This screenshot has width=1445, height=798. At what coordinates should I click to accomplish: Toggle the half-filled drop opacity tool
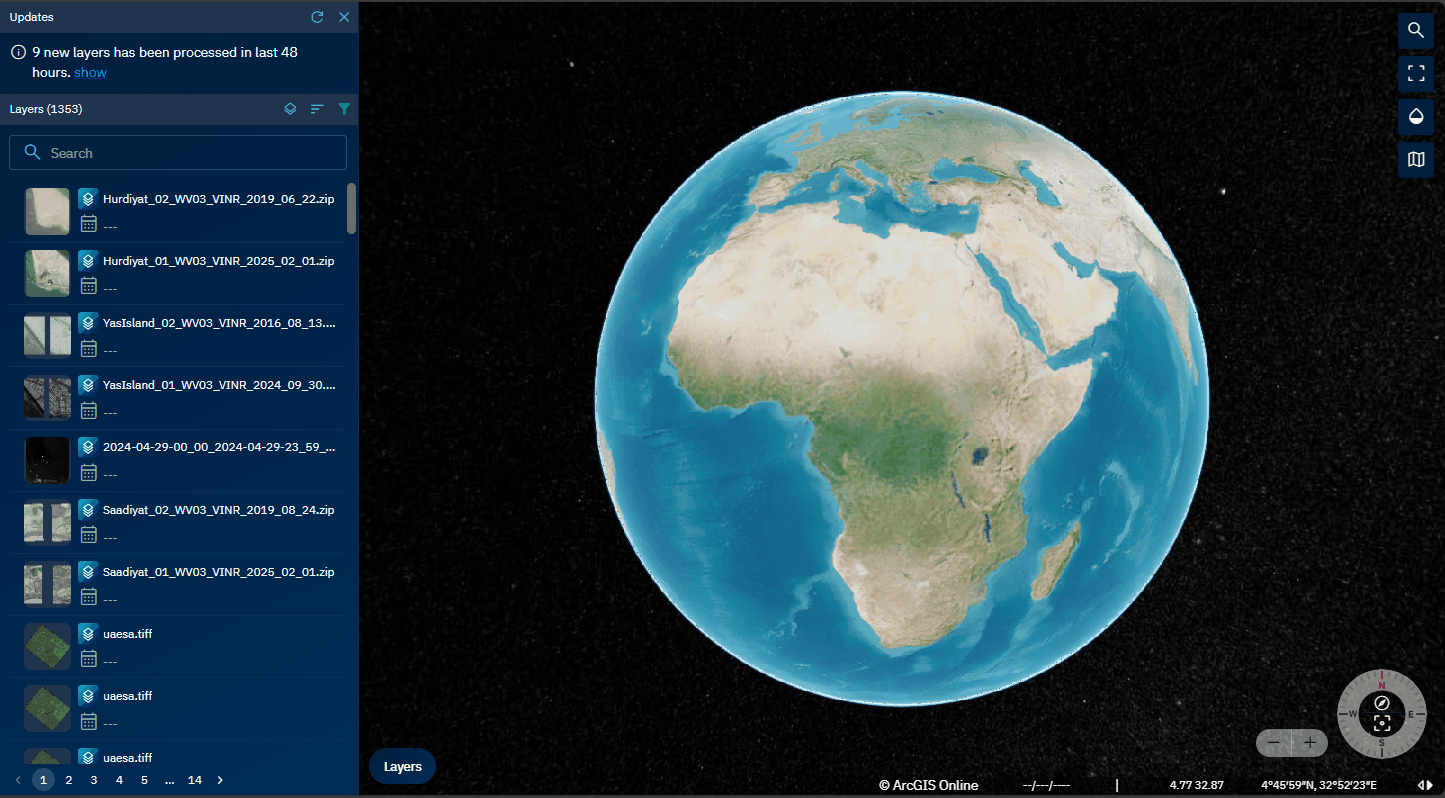[1415, 116]
